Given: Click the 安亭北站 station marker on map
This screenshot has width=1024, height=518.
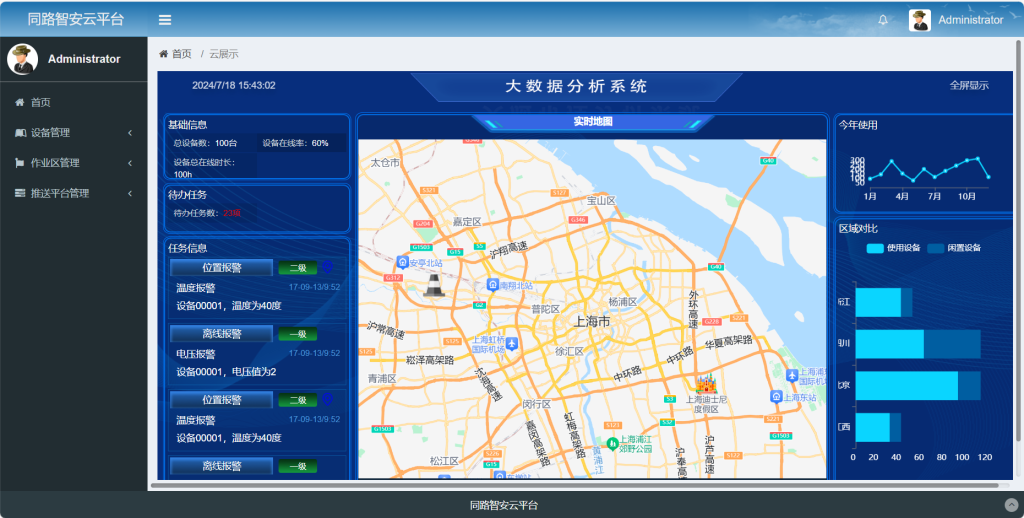Looking at the screenshot, I should pos(403,262).
